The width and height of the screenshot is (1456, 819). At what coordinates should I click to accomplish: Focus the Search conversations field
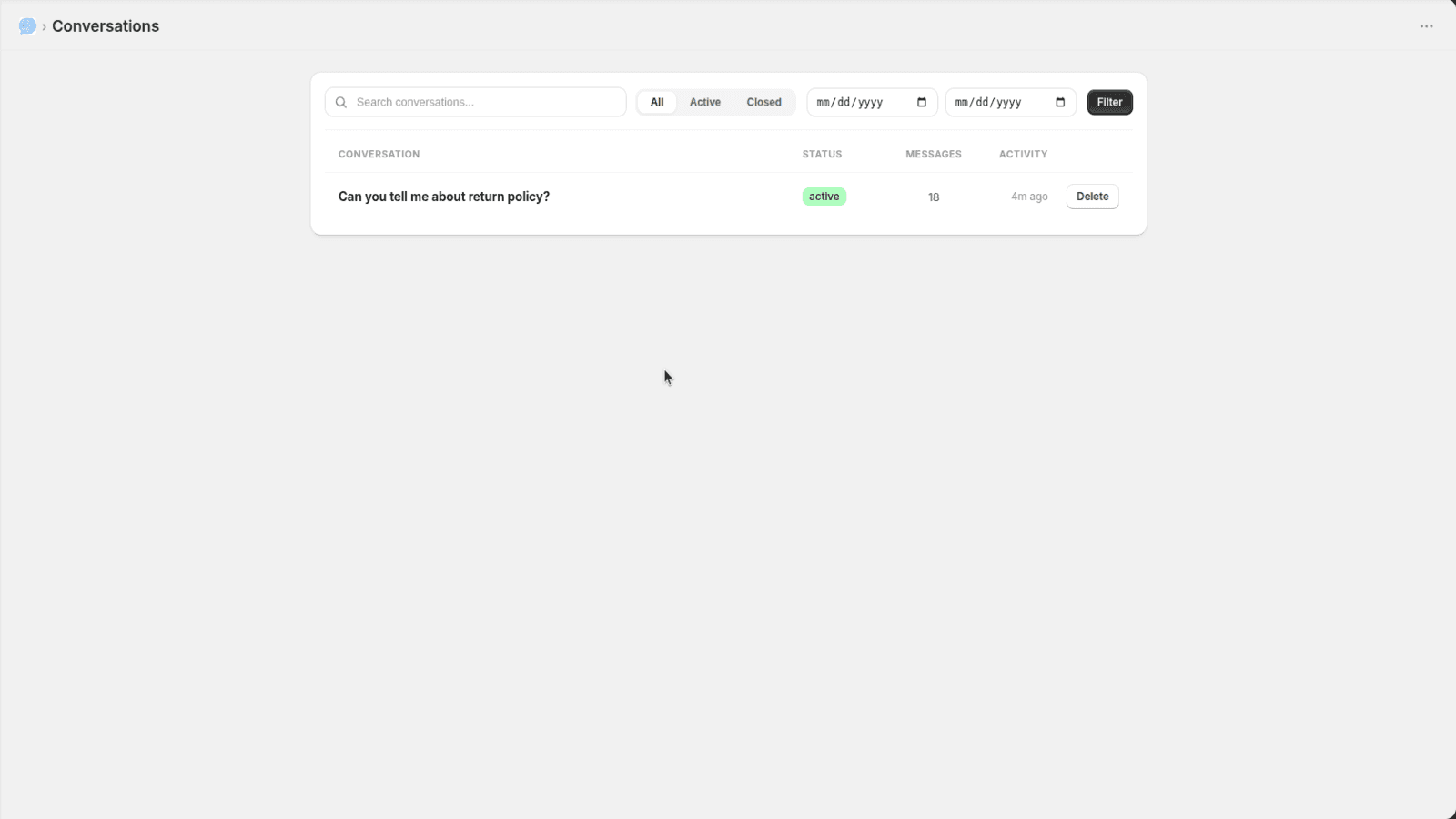click(x=476, y=102)
